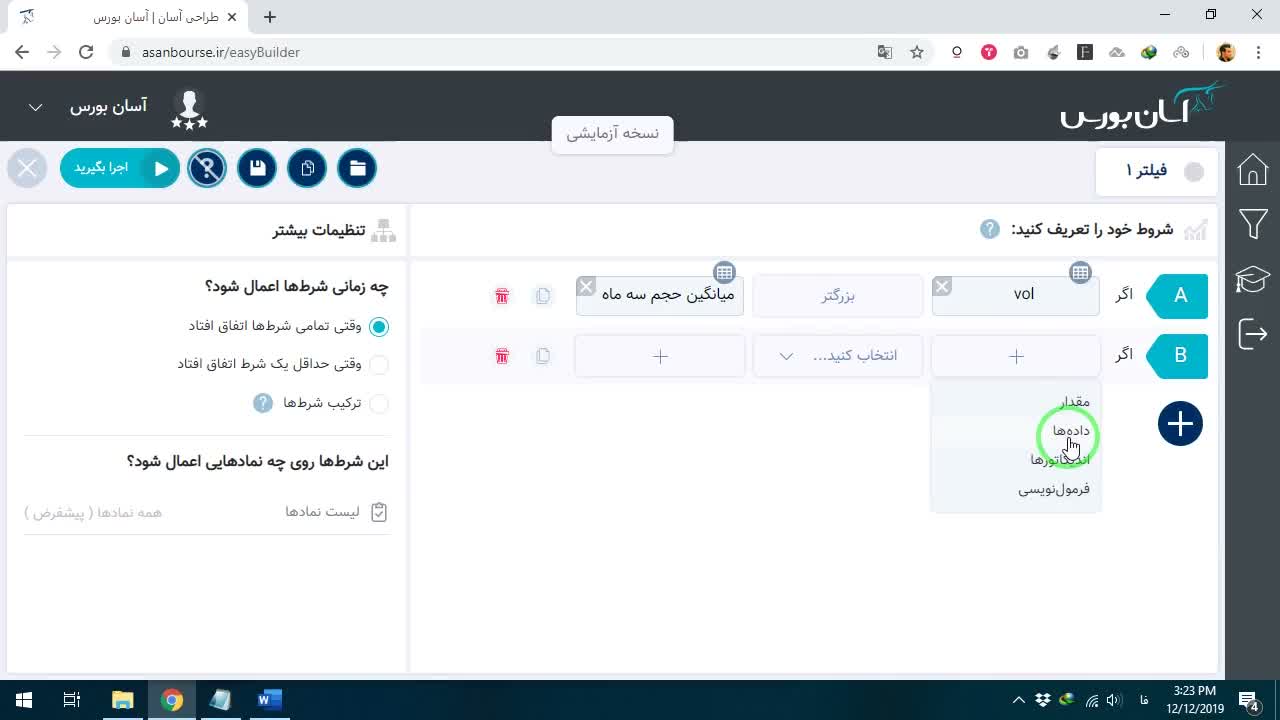The height and width of the screenshot is (720, 1280).
Task: Expand user menu chevron beside آسان بورس
Action: pos(35,107)
